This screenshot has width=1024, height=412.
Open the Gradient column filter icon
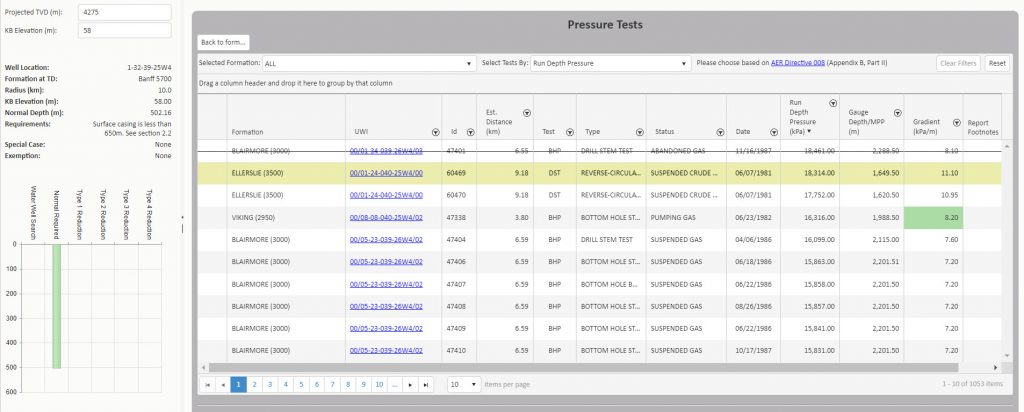point(957,123)
